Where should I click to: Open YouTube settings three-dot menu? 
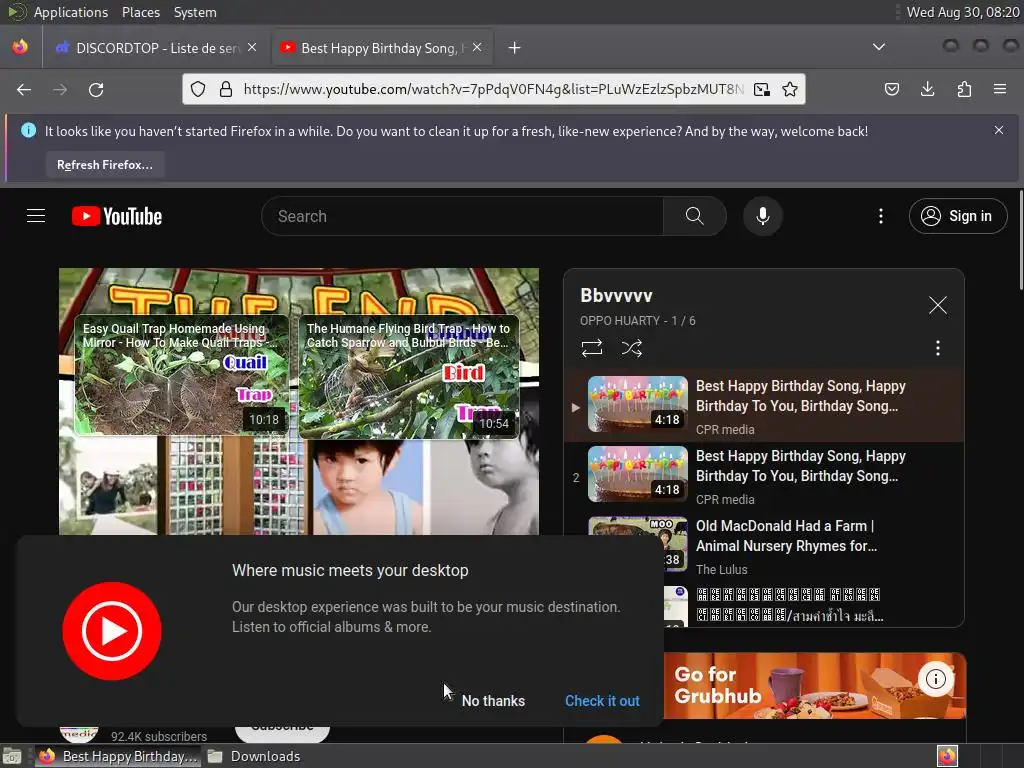point(880,216)
